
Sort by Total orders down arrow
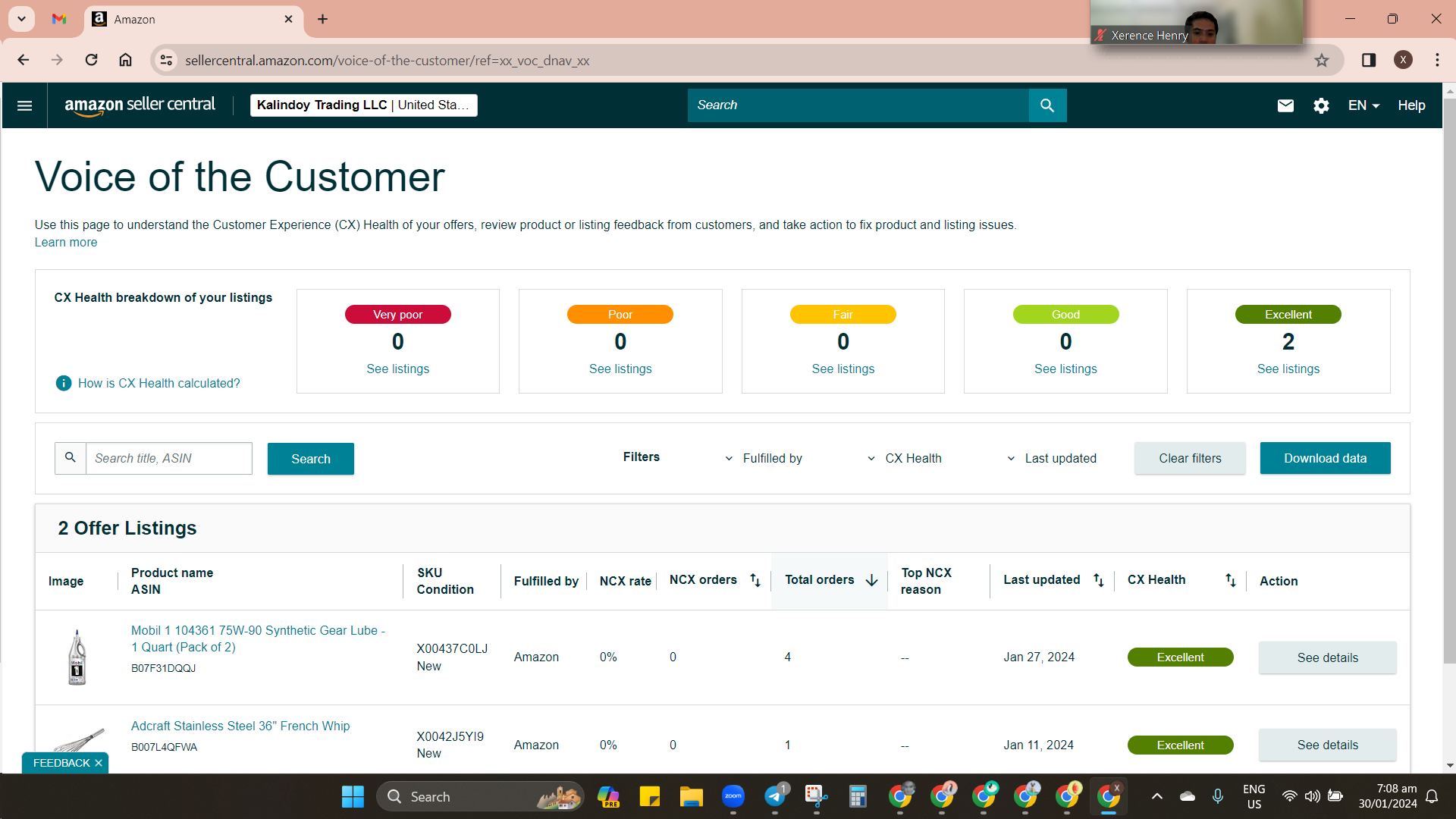[872, 580]
